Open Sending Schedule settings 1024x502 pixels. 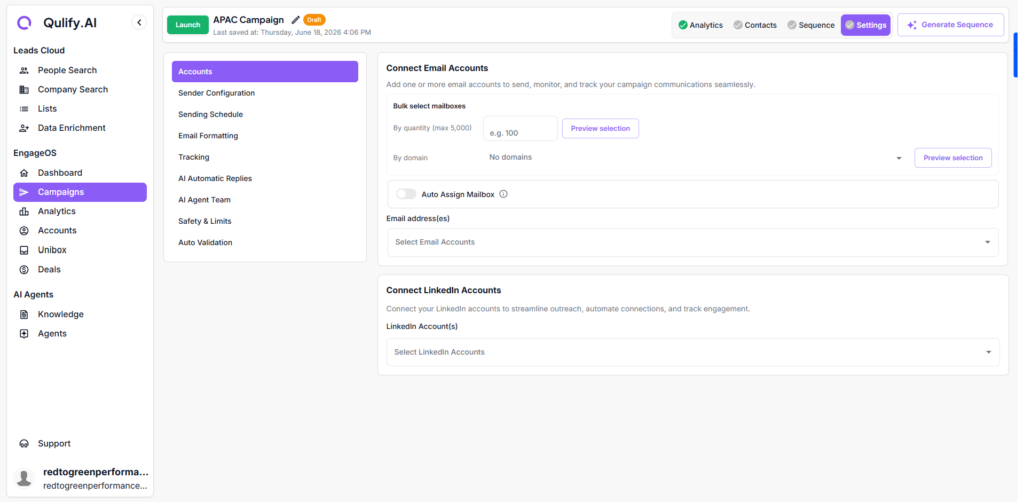click(264, 114)
